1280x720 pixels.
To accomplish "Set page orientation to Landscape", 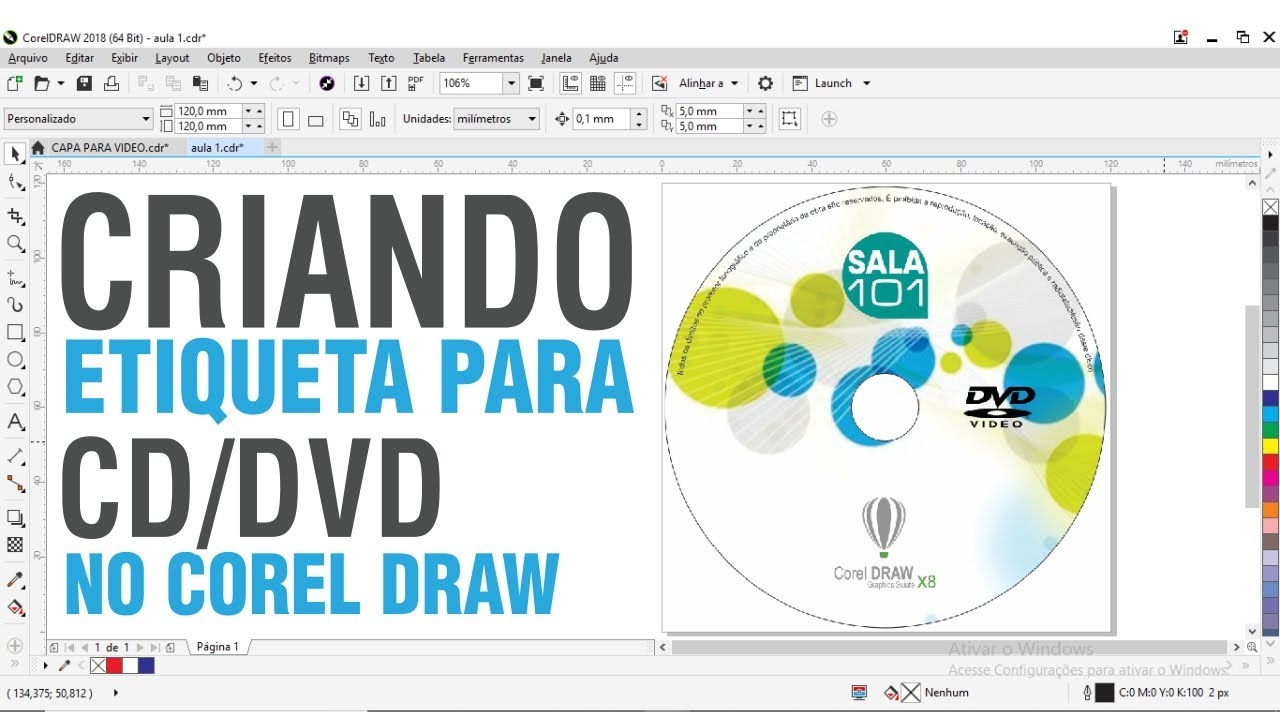I will [x=315, y=119].
